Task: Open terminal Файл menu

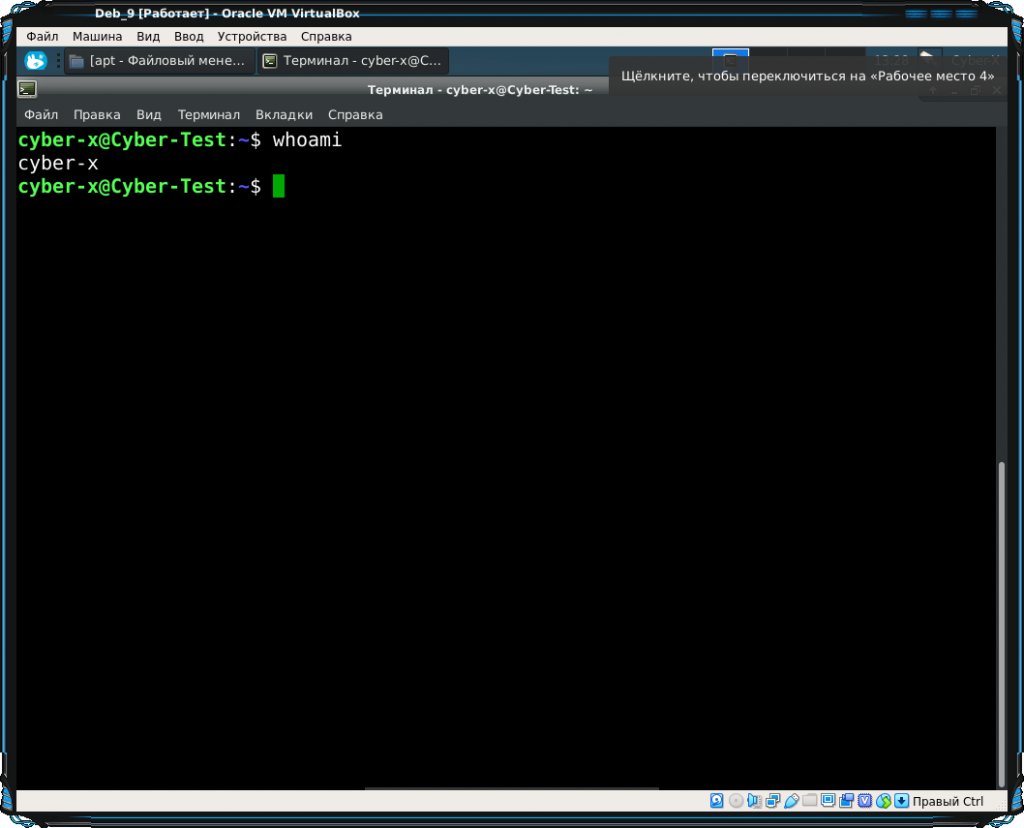Action: (x=41, y=115)
